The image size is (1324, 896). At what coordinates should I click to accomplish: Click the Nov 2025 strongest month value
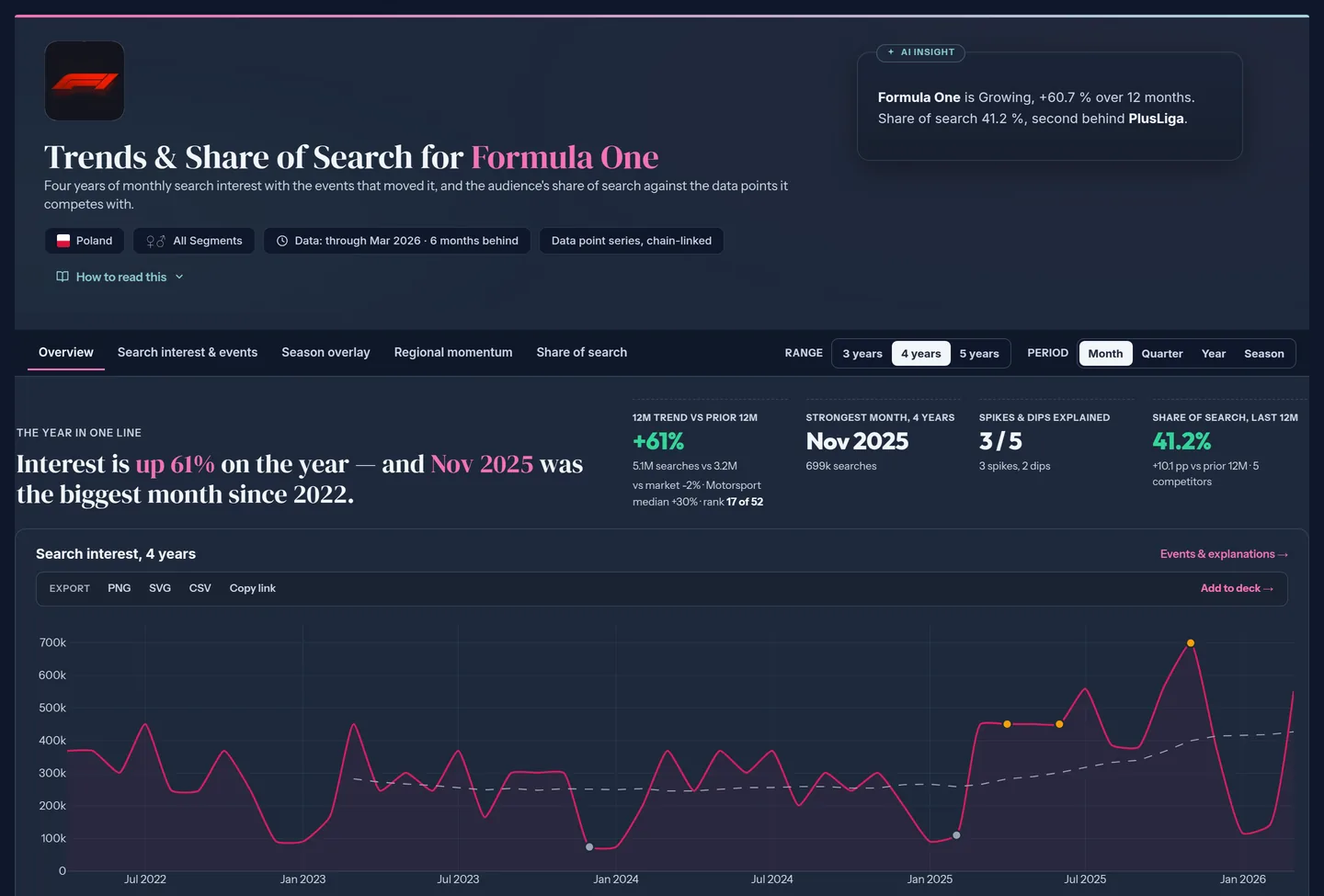[857, 441]
